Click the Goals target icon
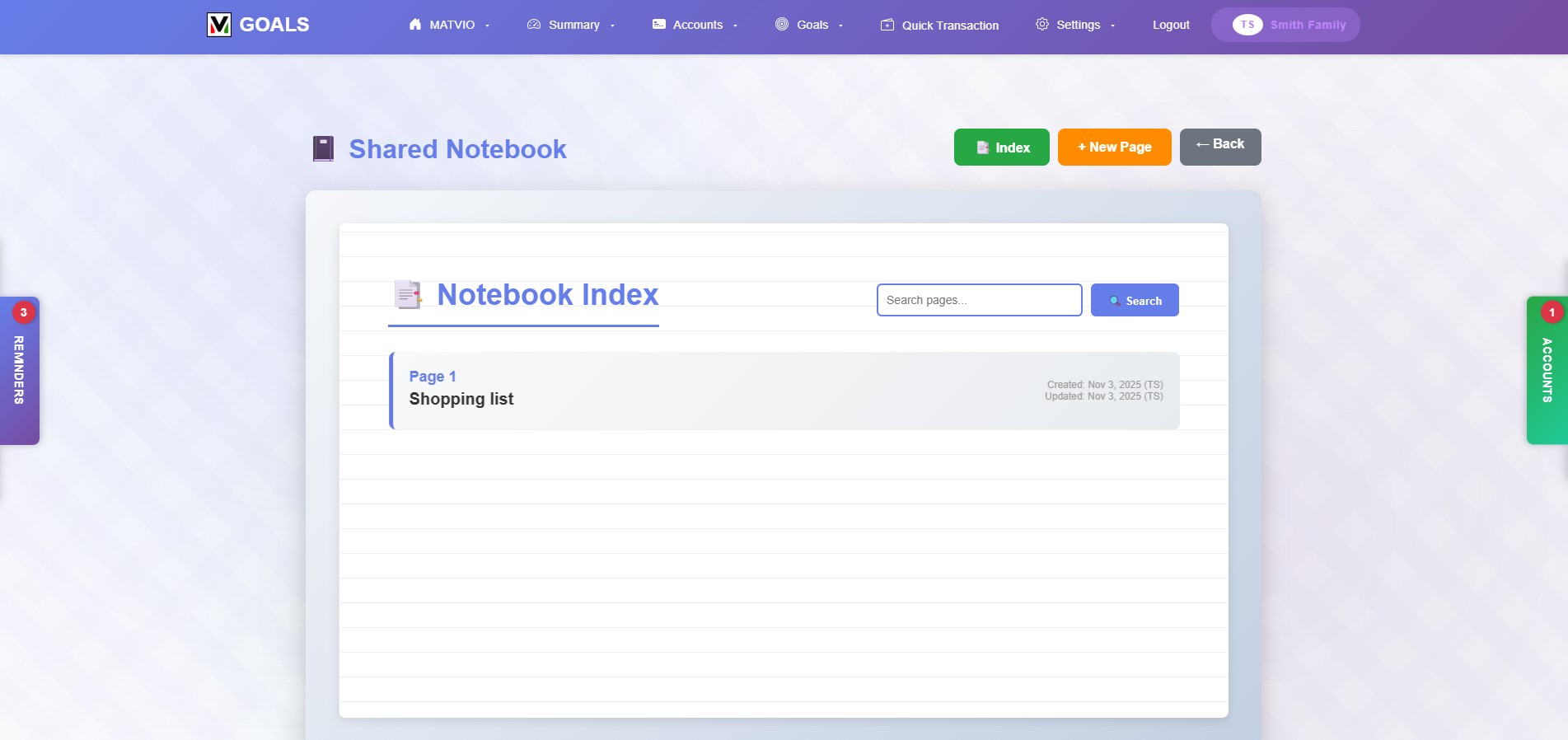 (782, 25)
